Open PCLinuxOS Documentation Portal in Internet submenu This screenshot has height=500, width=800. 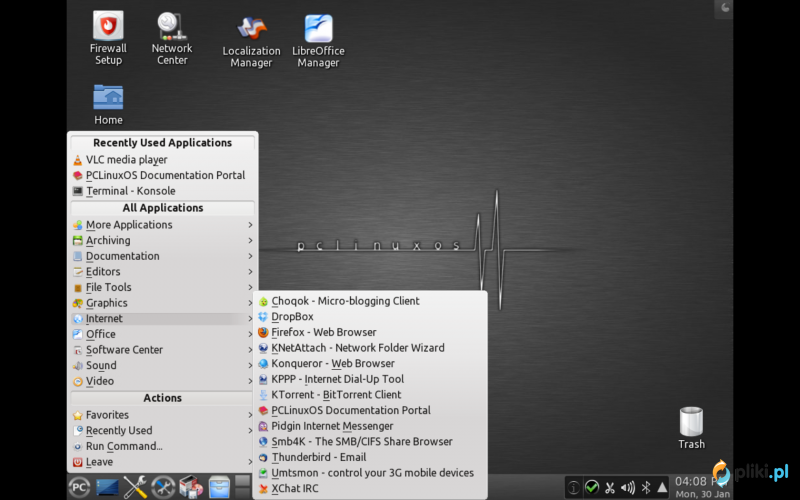click(x=370, y=410)
